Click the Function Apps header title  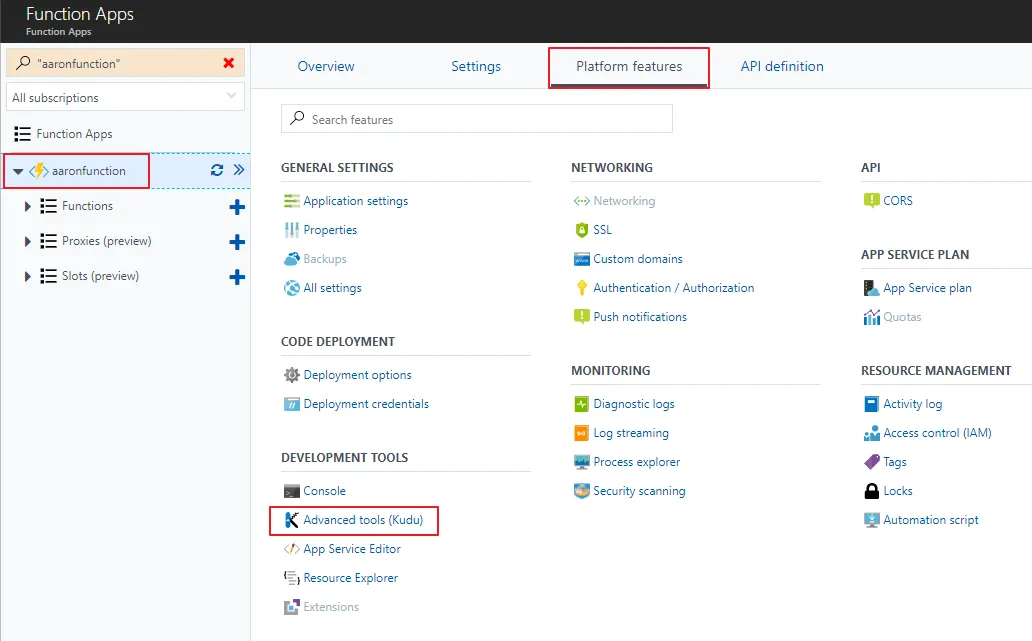point(80,14)
